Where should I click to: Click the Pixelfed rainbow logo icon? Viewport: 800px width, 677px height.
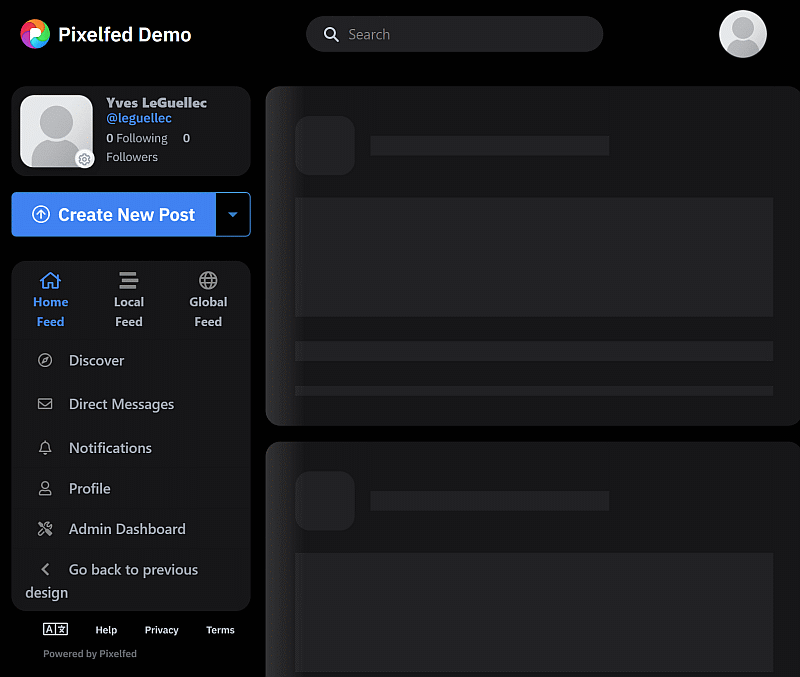35,34
